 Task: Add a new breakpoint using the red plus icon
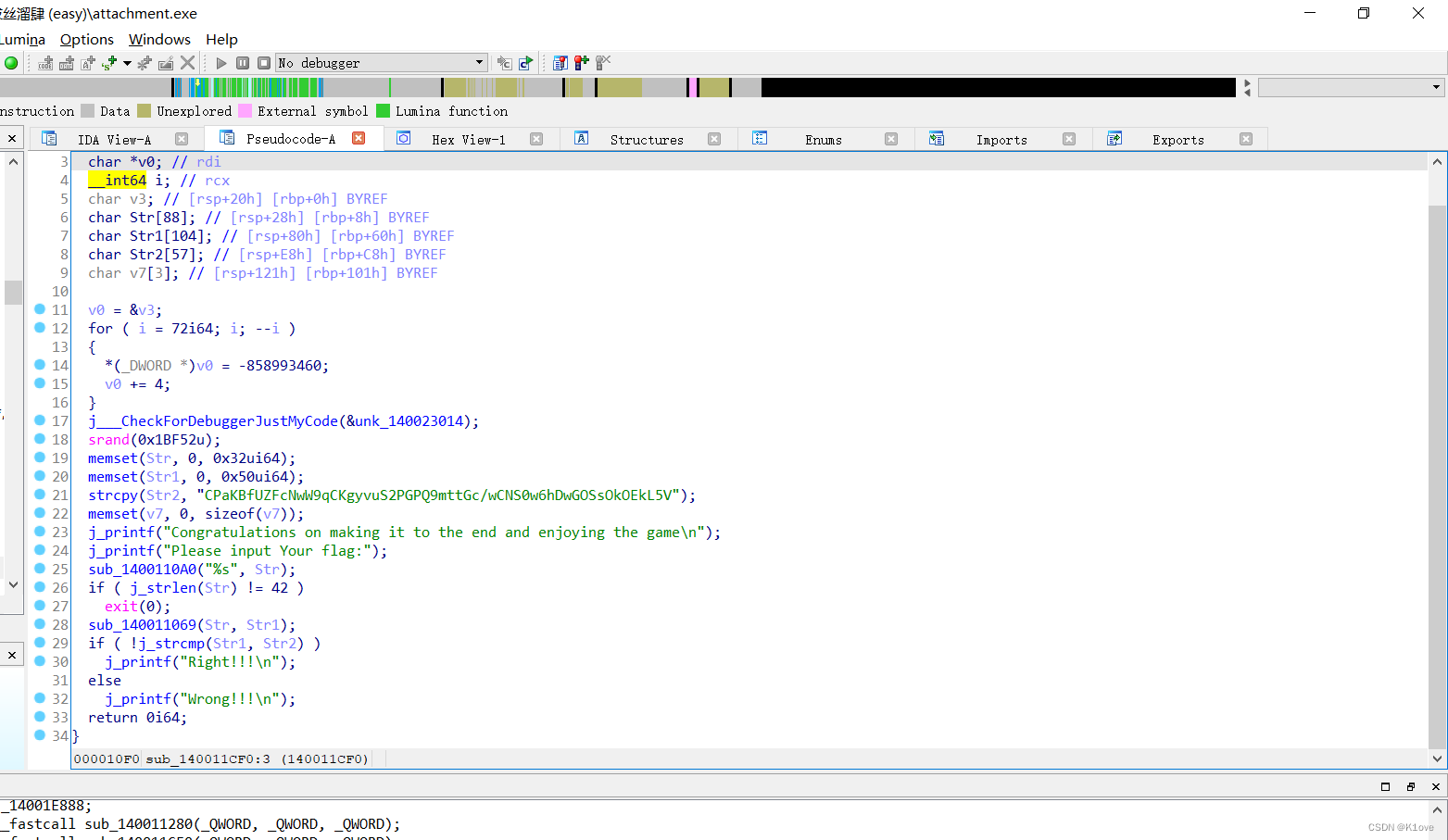click(x=580, y=62)
